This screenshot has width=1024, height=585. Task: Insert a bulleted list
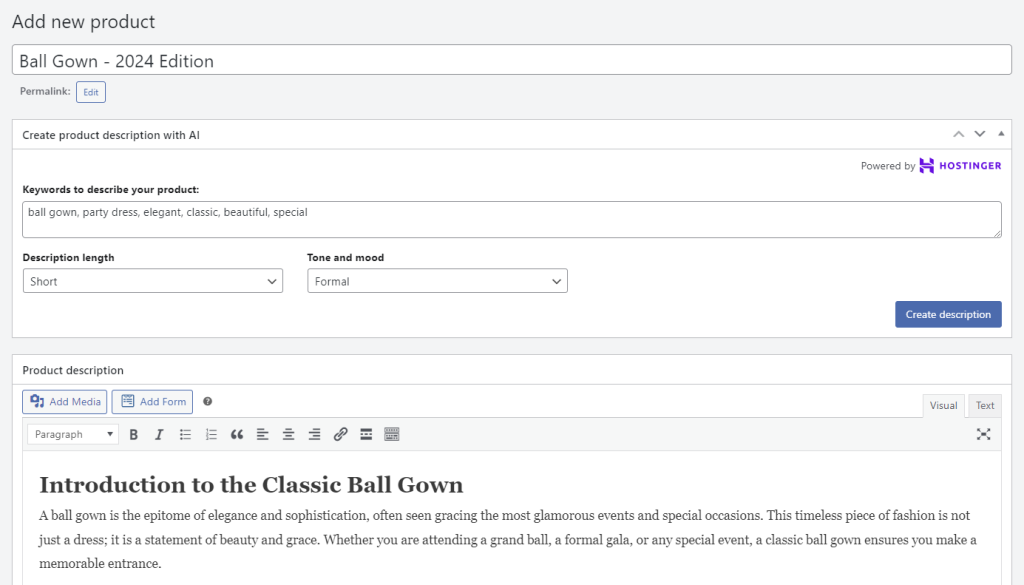(185, 434)
